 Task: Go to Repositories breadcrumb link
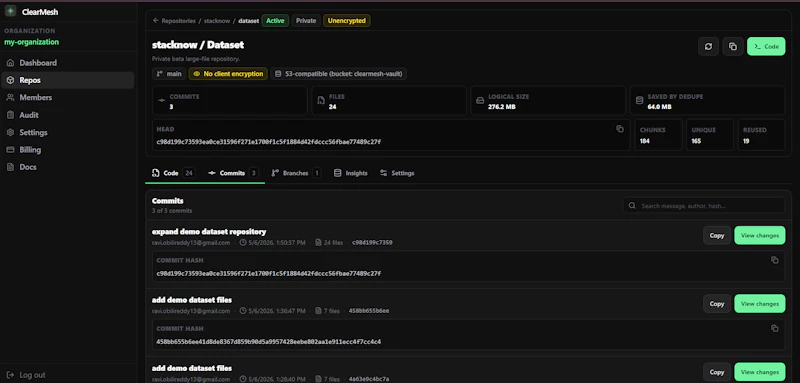(x=179, y=21)
